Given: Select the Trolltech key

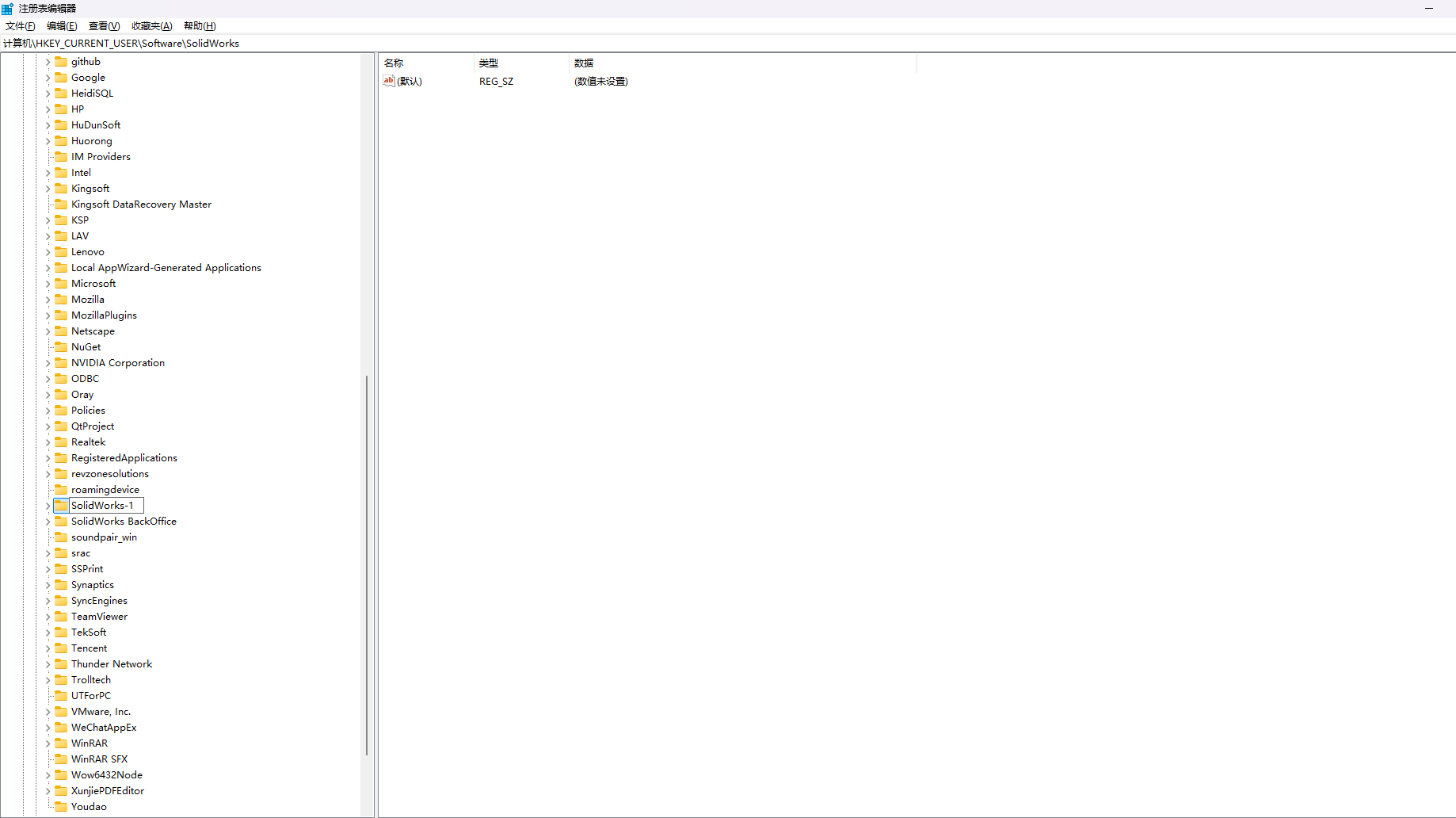Looking at the screenshot, I should click(91, 680).
